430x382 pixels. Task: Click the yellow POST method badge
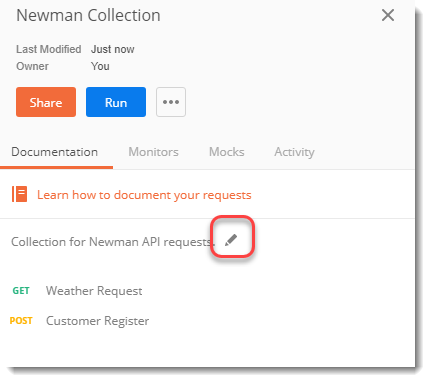click(x=21, y=321)
